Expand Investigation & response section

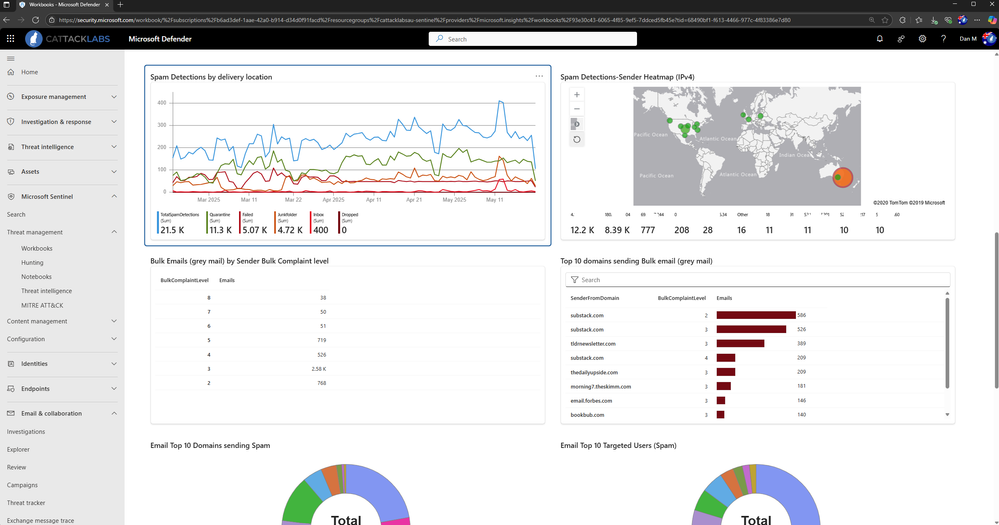[62, 122]
